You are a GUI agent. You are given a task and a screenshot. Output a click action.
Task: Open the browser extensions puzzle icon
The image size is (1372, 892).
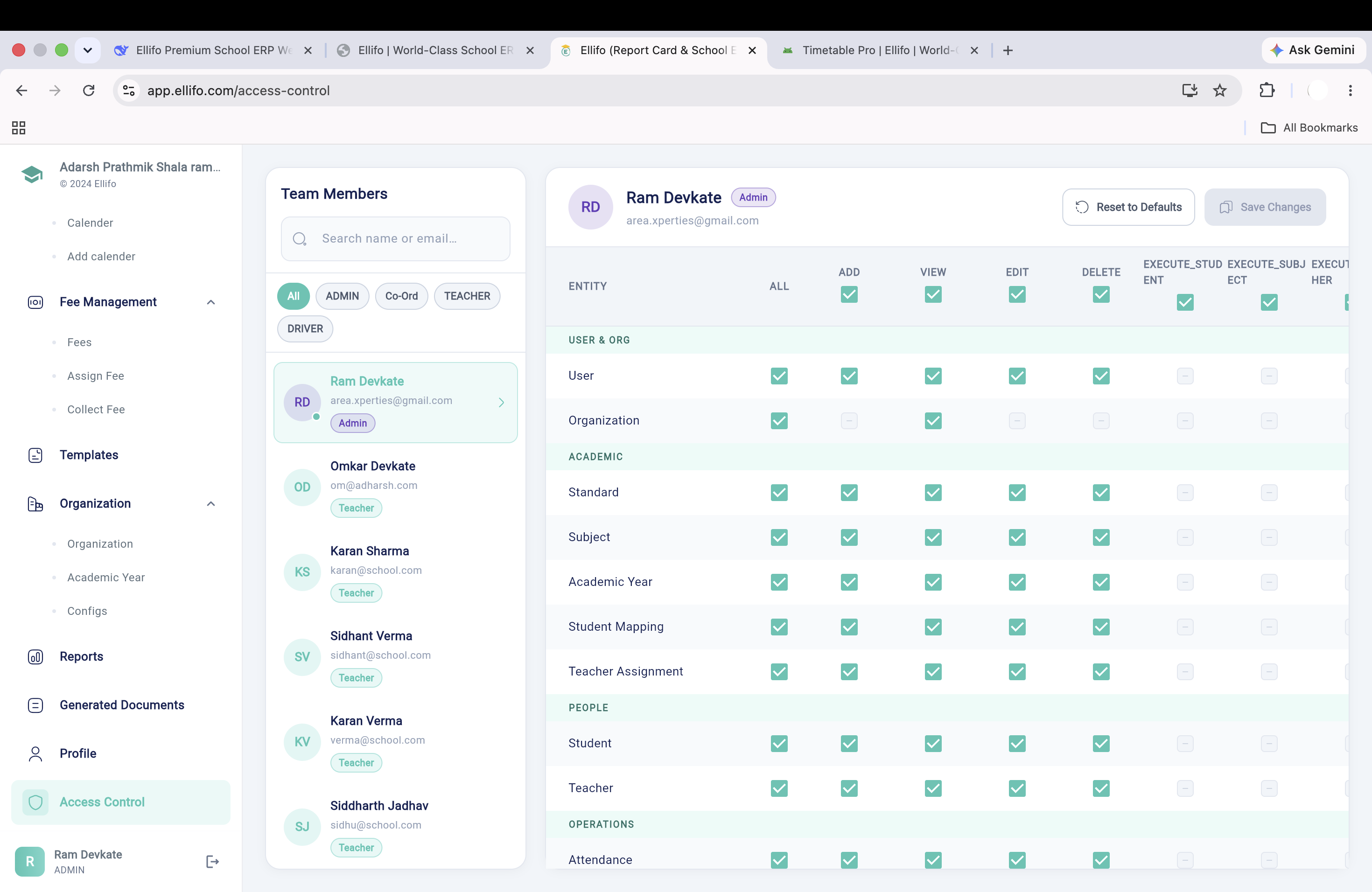pos(1267,91)
